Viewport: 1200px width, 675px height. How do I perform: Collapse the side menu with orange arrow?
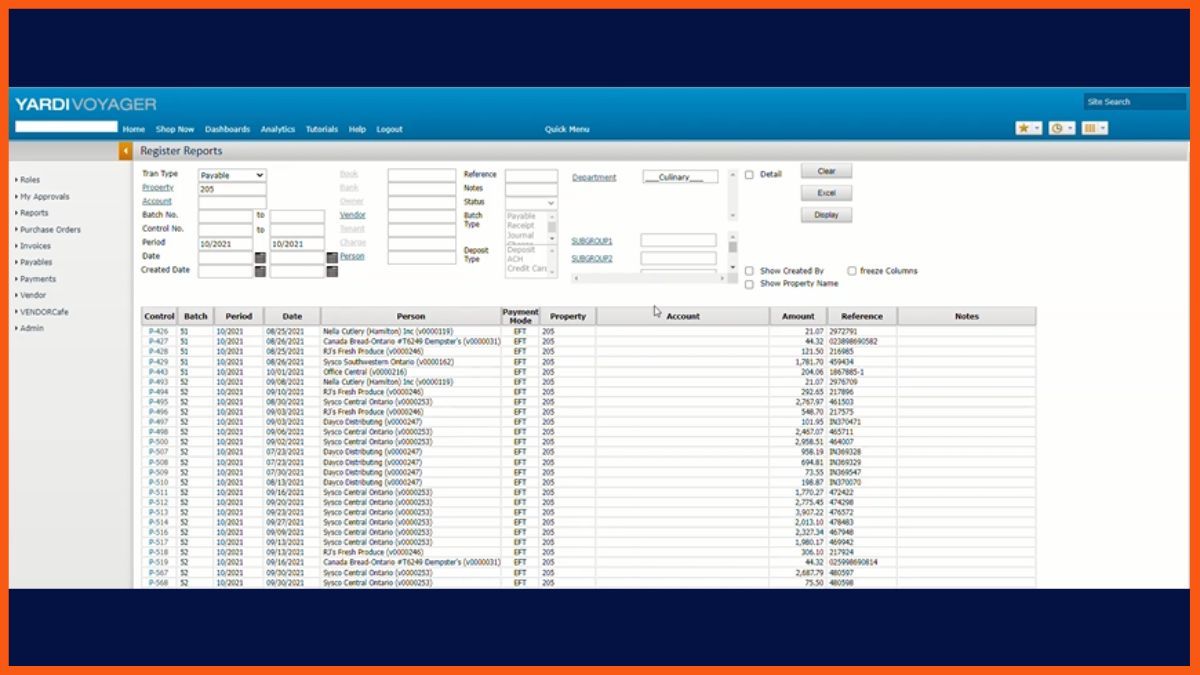tap(125, 151)
